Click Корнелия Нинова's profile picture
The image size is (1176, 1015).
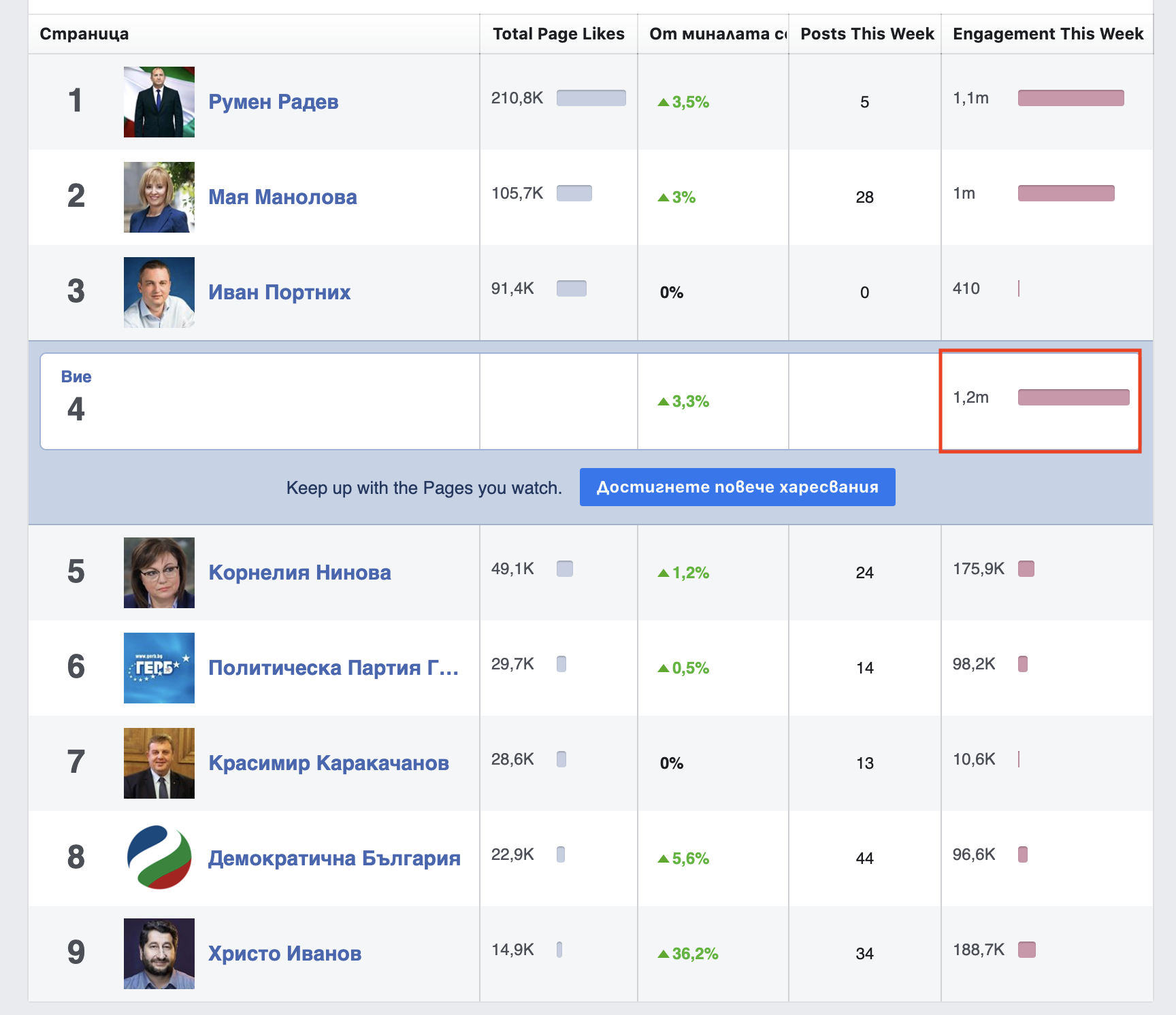(159, 573)
